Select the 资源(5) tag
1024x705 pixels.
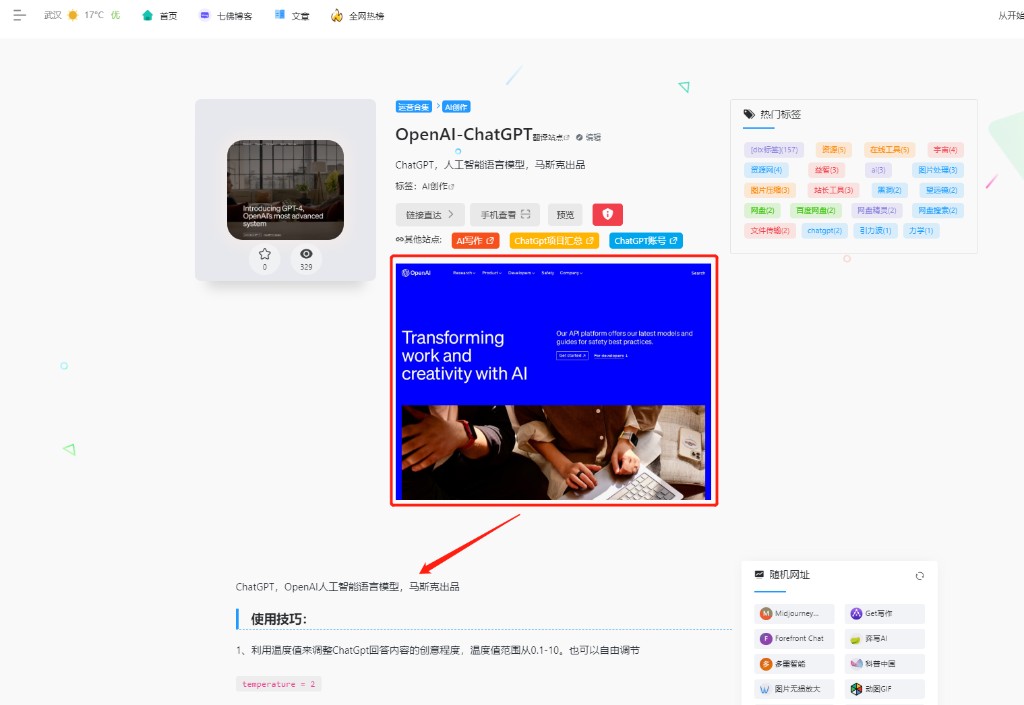pos(833,149)
